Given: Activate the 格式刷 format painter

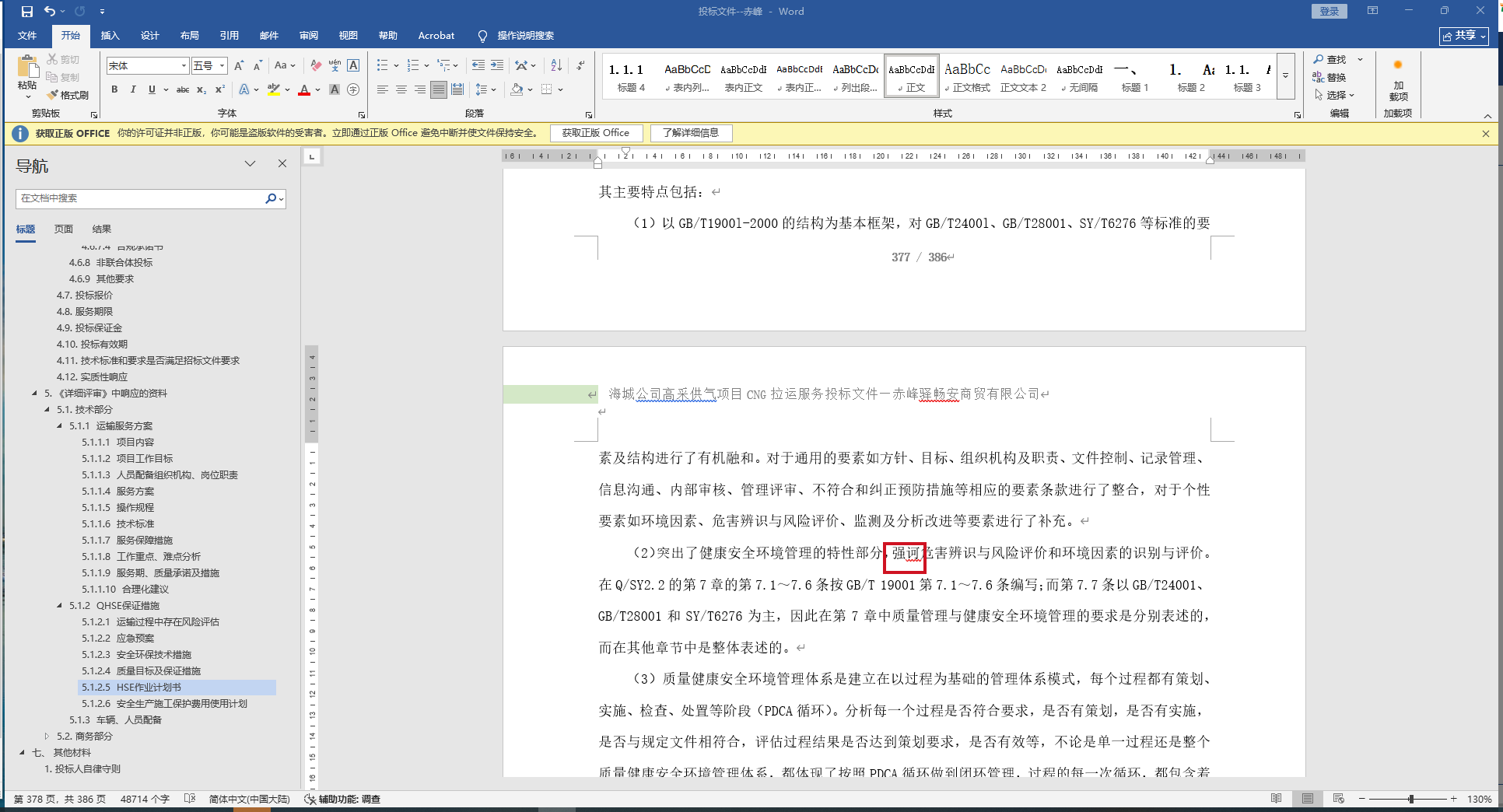Looking at the screenshot, I should coord(68,95).
